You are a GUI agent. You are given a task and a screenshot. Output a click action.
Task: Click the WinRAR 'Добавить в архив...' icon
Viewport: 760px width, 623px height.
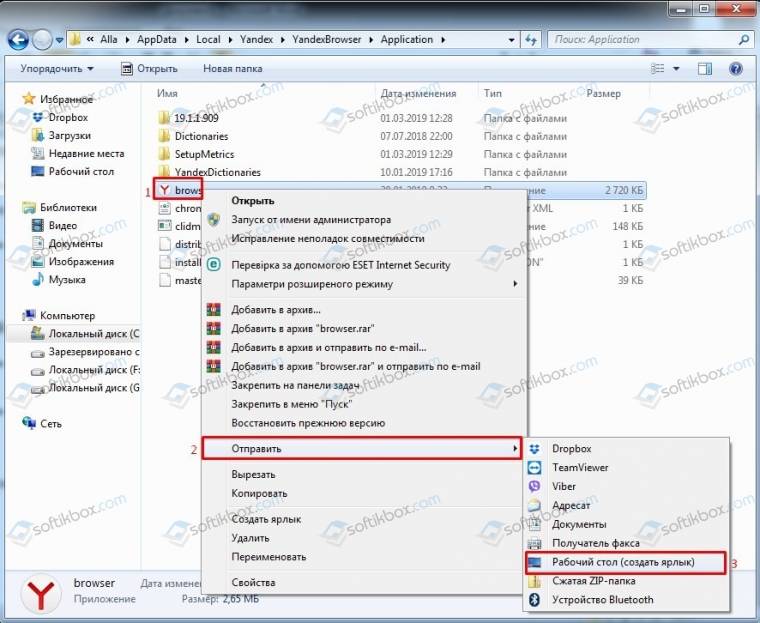point(212,310)
